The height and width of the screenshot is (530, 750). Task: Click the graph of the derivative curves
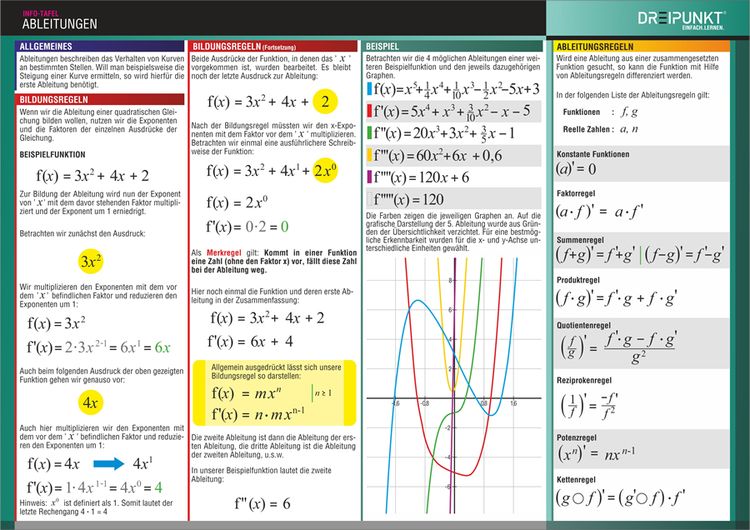[453, 386]
